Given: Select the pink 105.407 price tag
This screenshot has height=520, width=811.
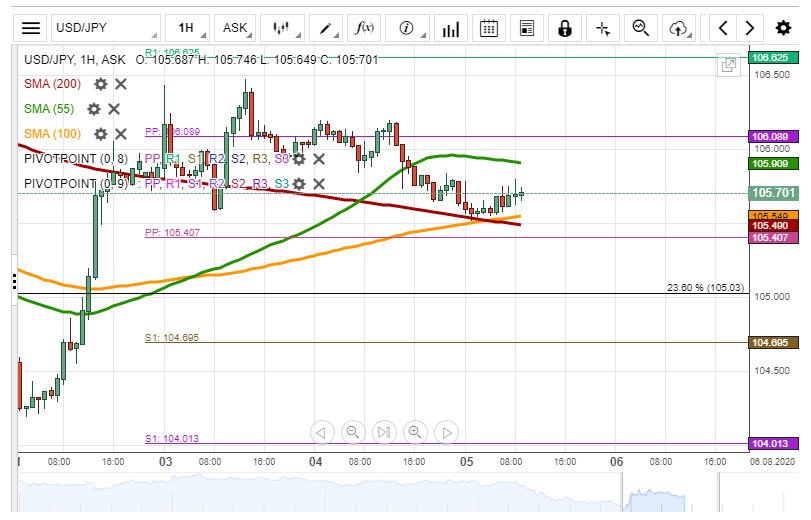Looking at the screenshot, I should pyautogui.click(x=773, y=237).
